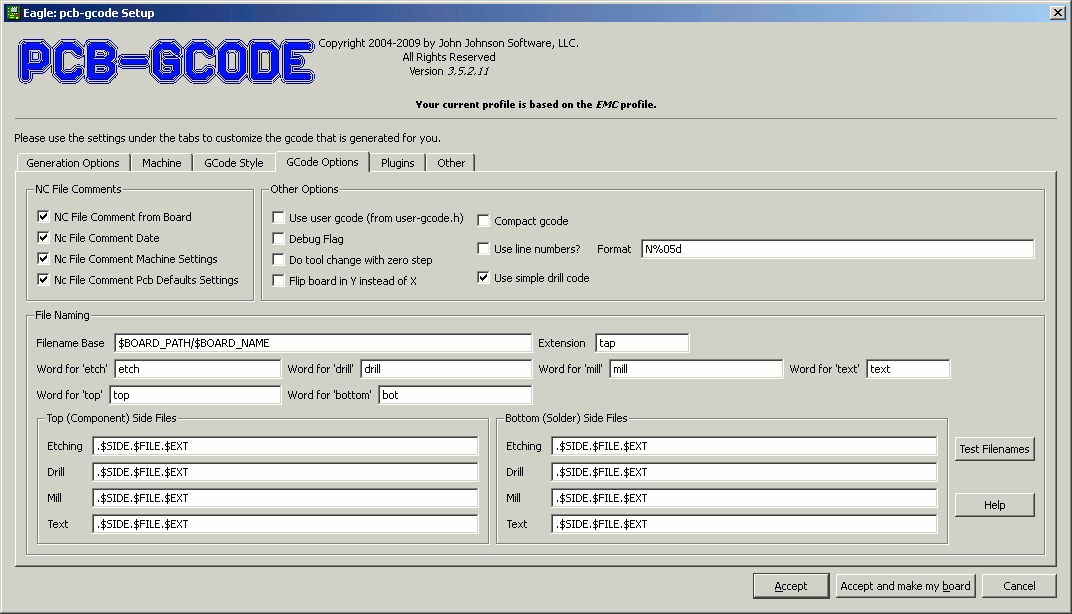Click the copyright John Johnson Software line

[x=448, y=43]
